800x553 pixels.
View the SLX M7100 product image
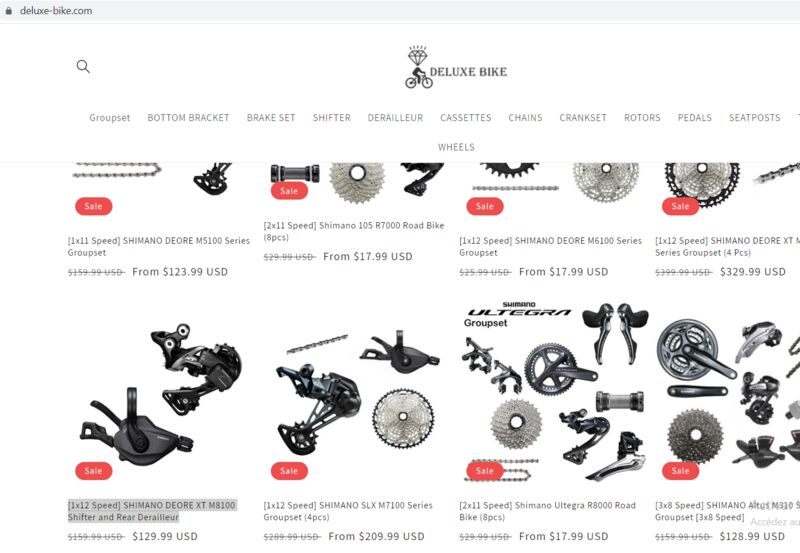click(x=357, y=391)
